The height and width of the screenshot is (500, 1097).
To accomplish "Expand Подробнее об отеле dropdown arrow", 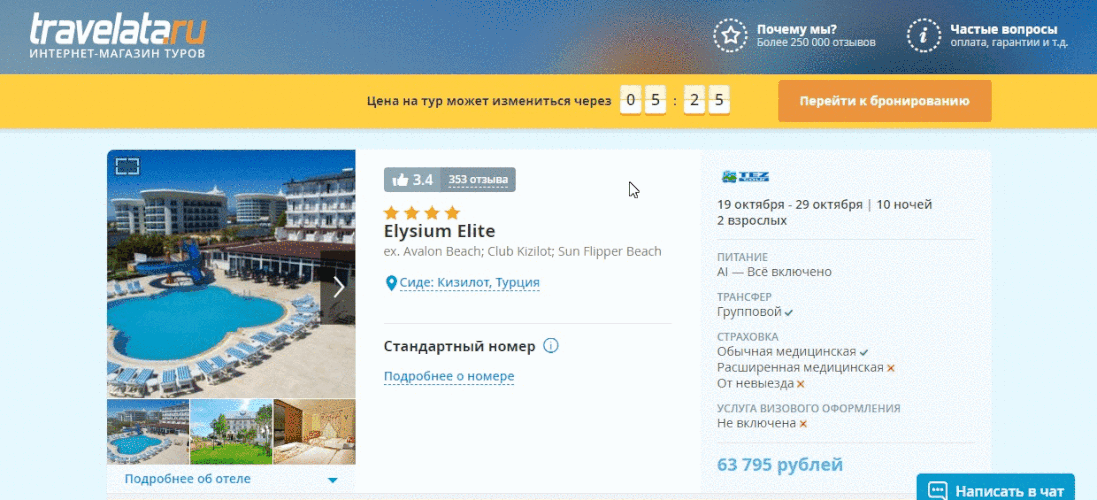I will click(333, 480).
